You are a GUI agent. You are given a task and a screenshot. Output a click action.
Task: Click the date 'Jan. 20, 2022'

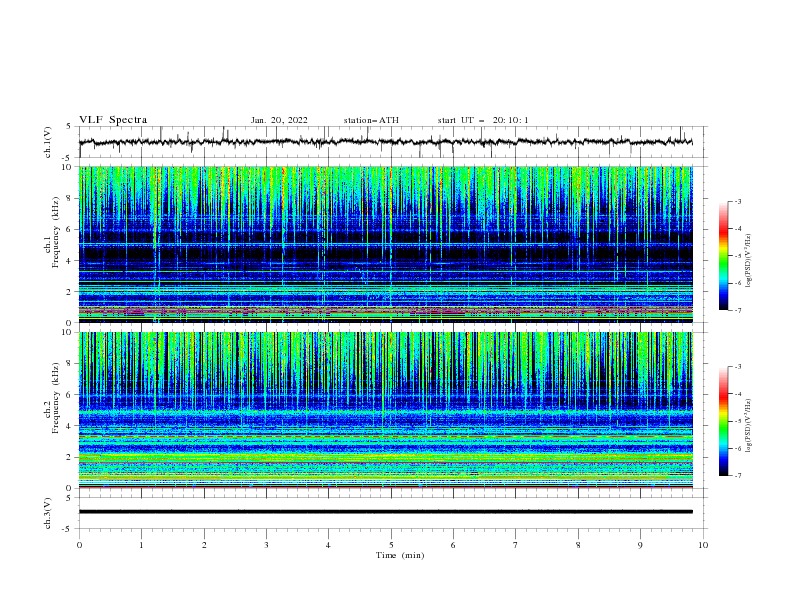[x=279, y=120]
